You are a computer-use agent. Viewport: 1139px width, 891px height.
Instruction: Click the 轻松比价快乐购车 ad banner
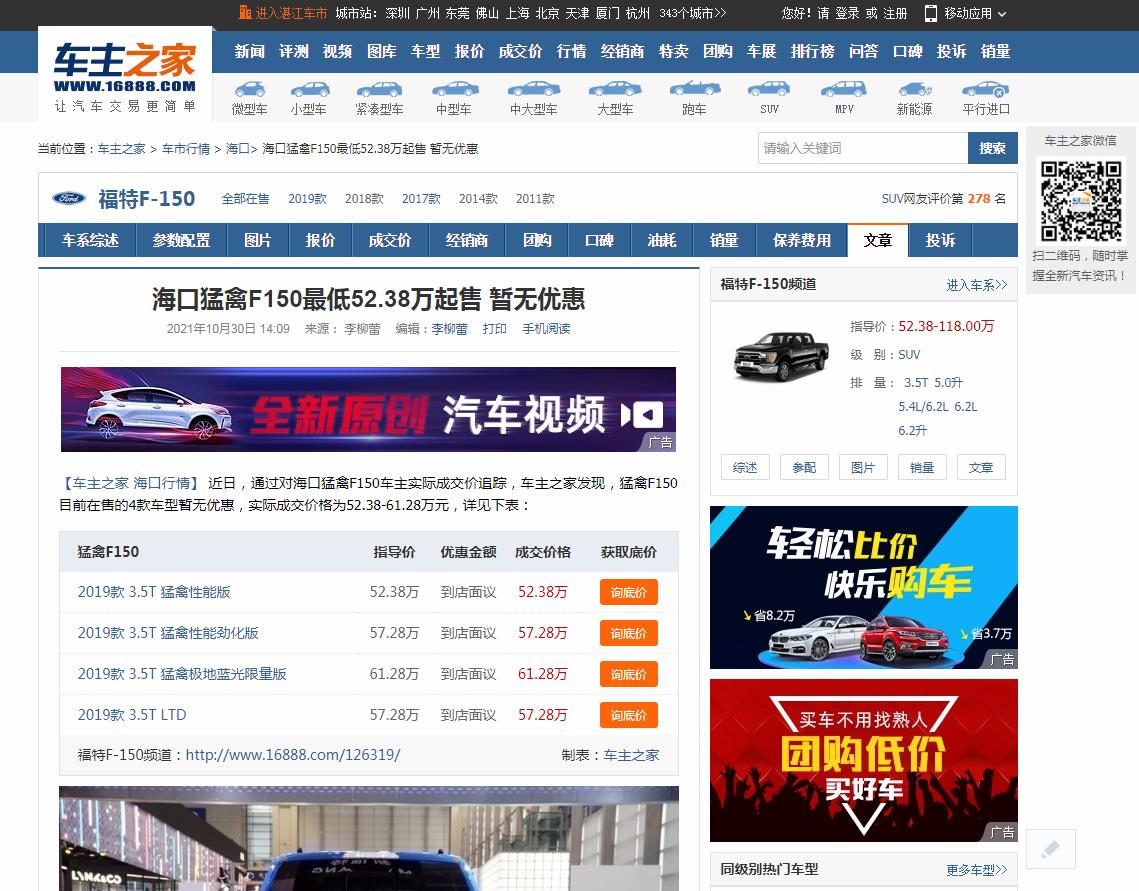click(x=864, y=587)
